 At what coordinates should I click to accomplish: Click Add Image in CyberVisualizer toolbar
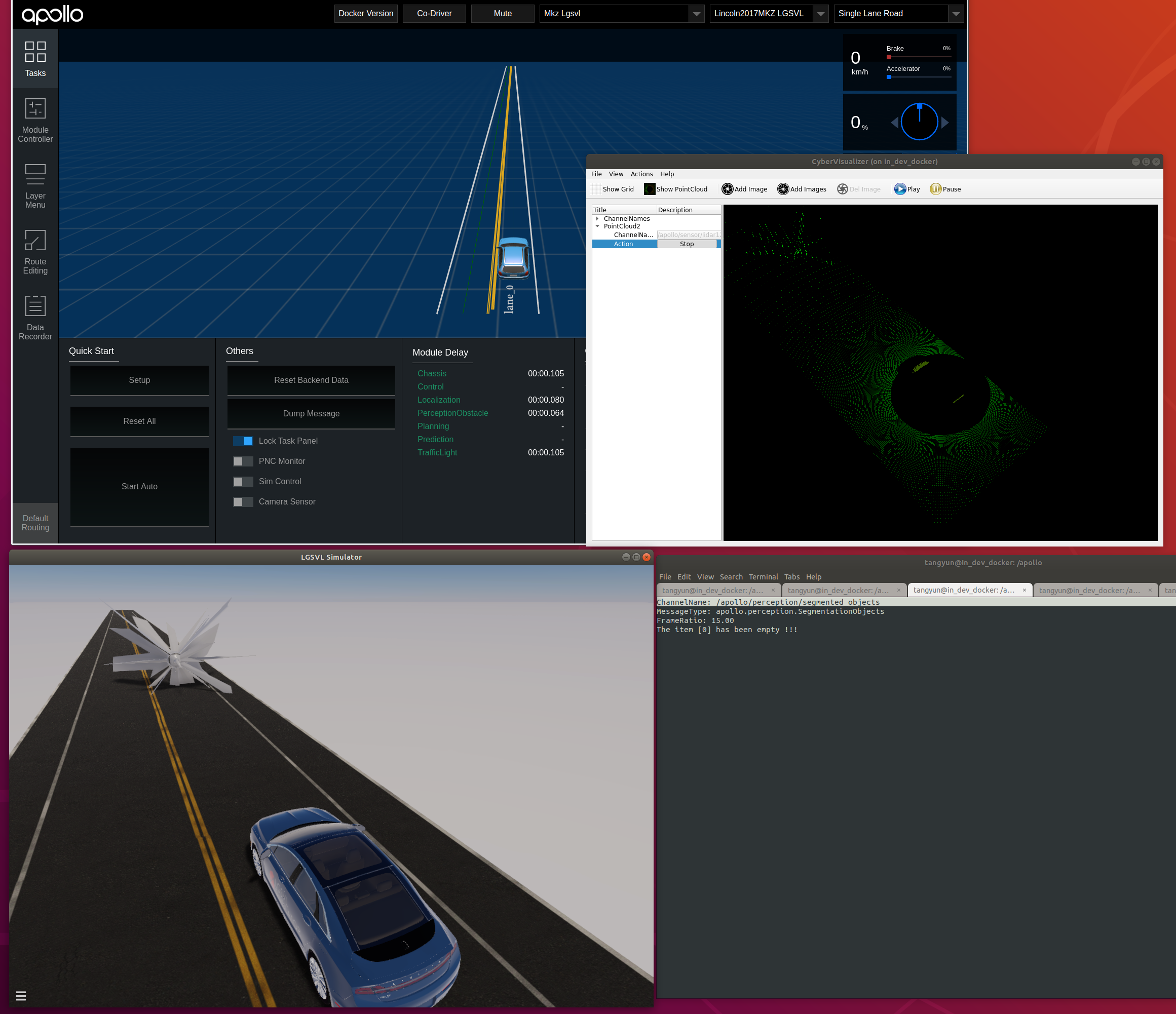[x=744, y=189]
